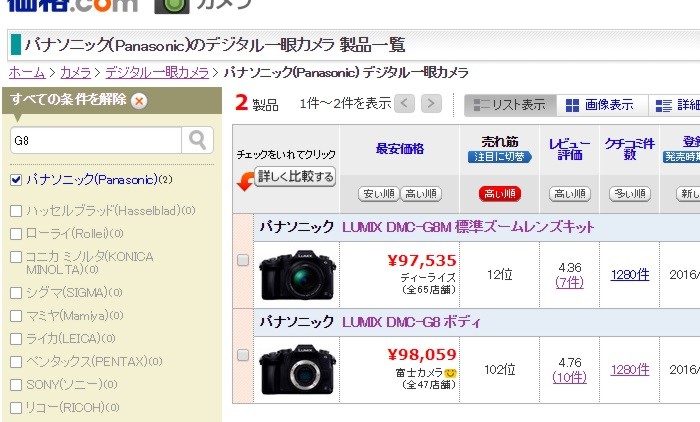Image resolution: width=700 pixels, height=422 pixels.
Task: Click the kakaku.com camera category icon
Action: (x=171, y=5)
